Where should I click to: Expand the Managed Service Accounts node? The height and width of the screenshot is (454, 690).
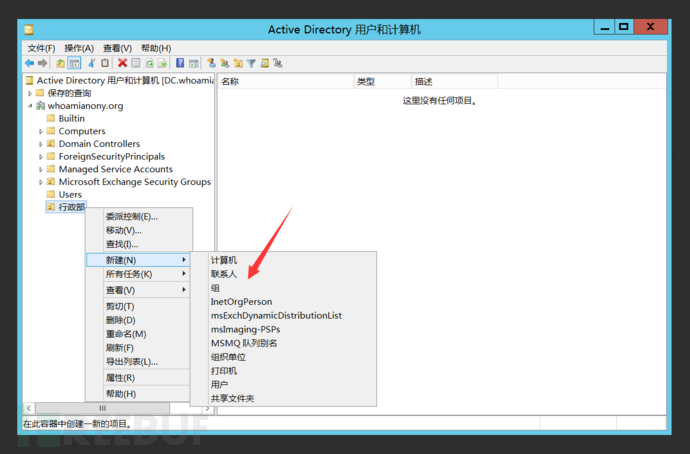coord(40,169)
